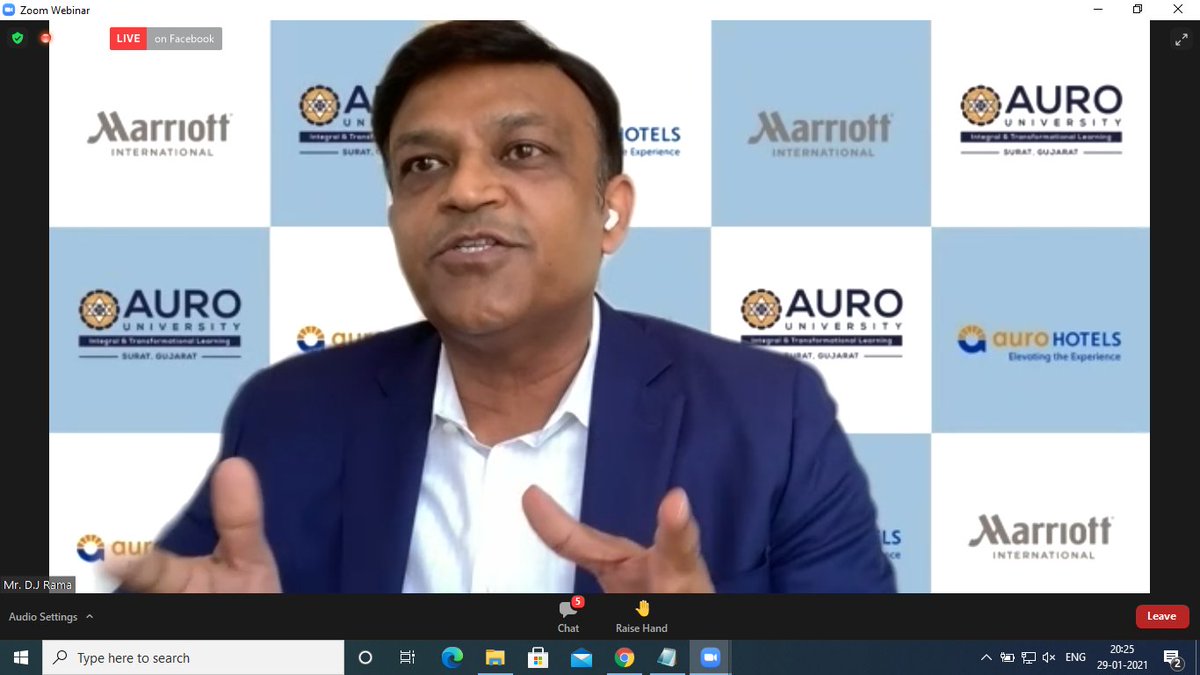This screenshot has width=1200, height=675.
Task: Click the speaker video of Mr. DJ Rama
Action: point(599,306)
